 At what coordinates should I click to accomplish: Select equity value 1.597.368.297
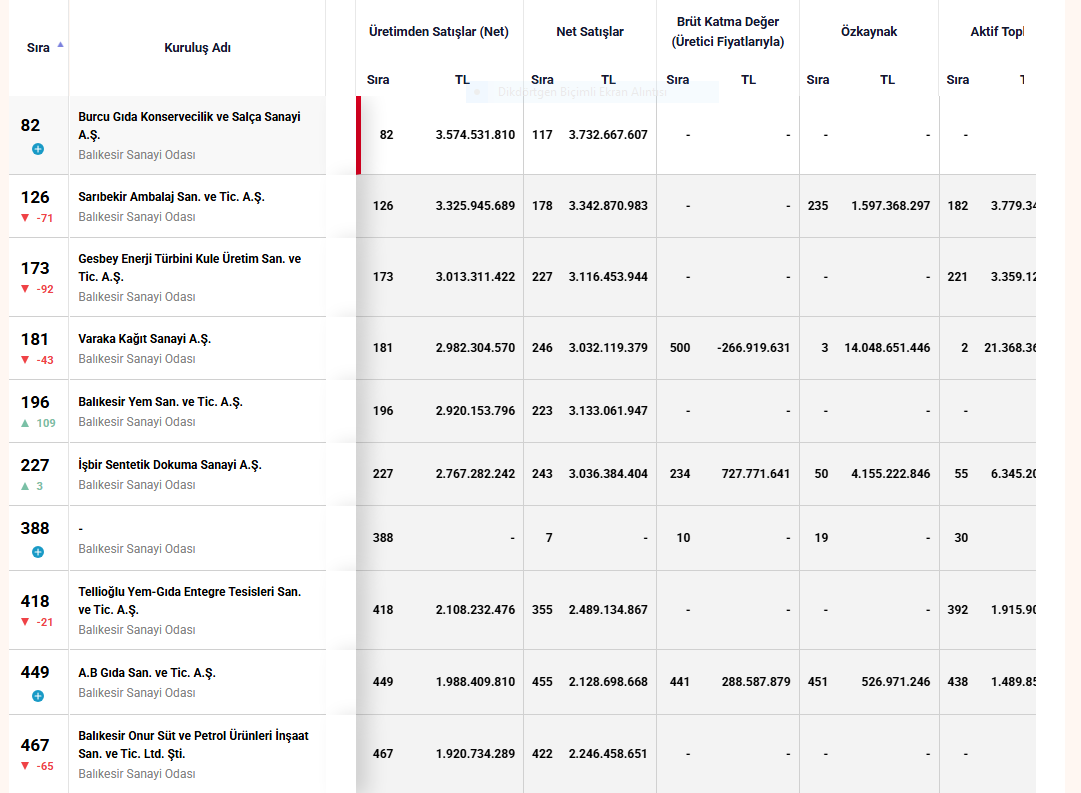pos(891,206)
